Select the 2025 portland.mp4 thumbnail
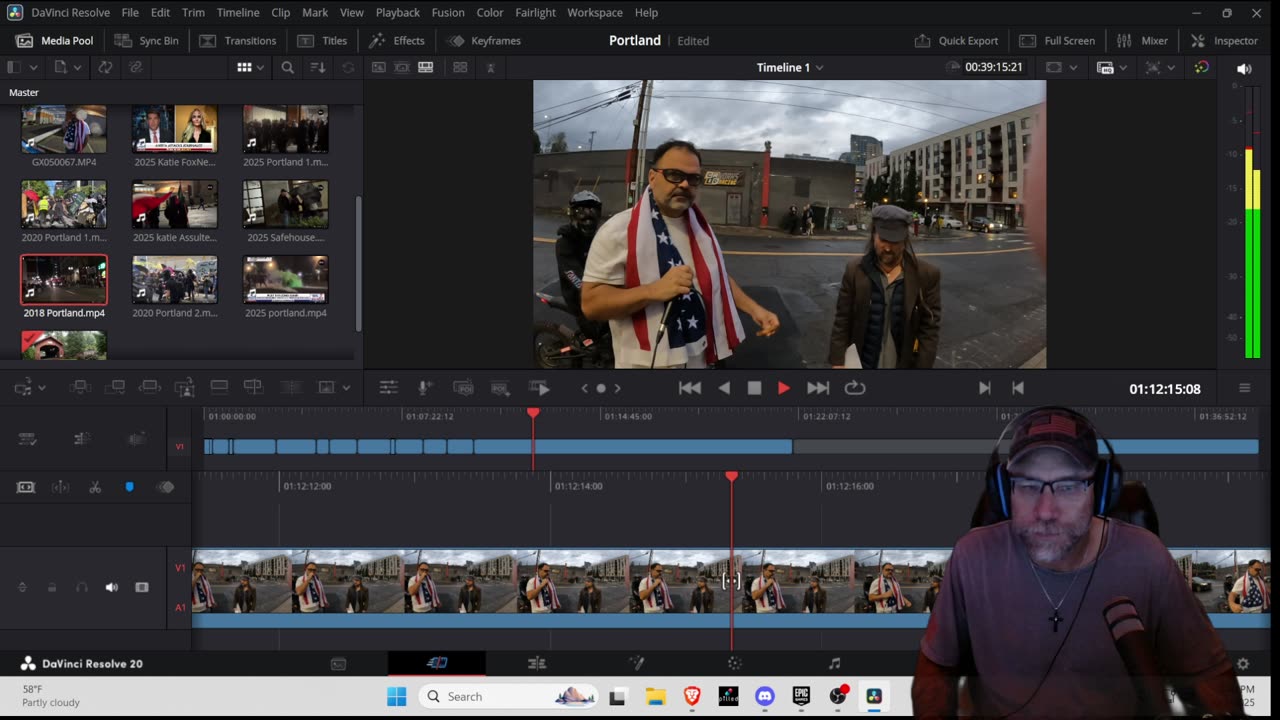 (285, 280)
